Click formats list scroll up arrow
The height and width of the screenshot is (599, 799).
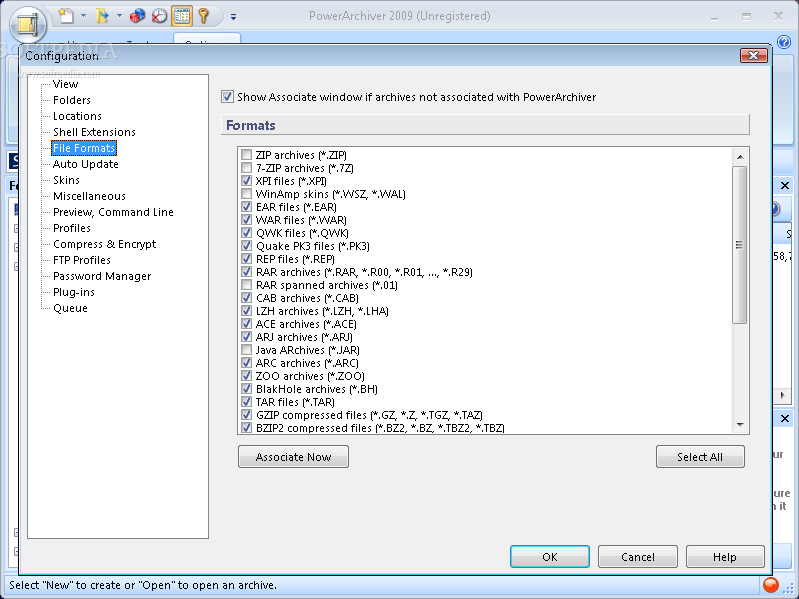(740, 157)
